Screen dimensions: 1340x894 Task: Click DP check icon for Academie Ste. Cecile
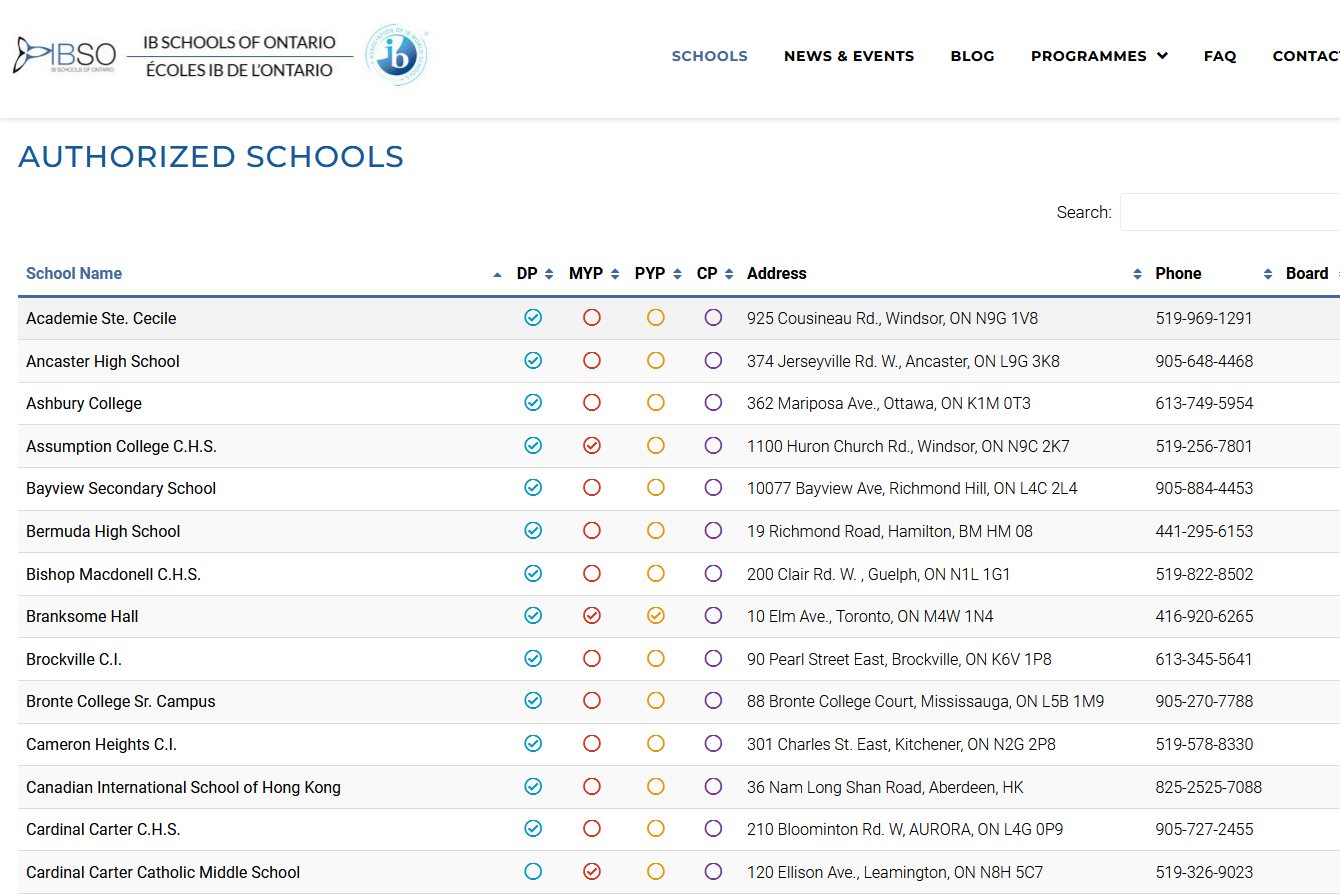pyautogui.click(x=533, y=318)
